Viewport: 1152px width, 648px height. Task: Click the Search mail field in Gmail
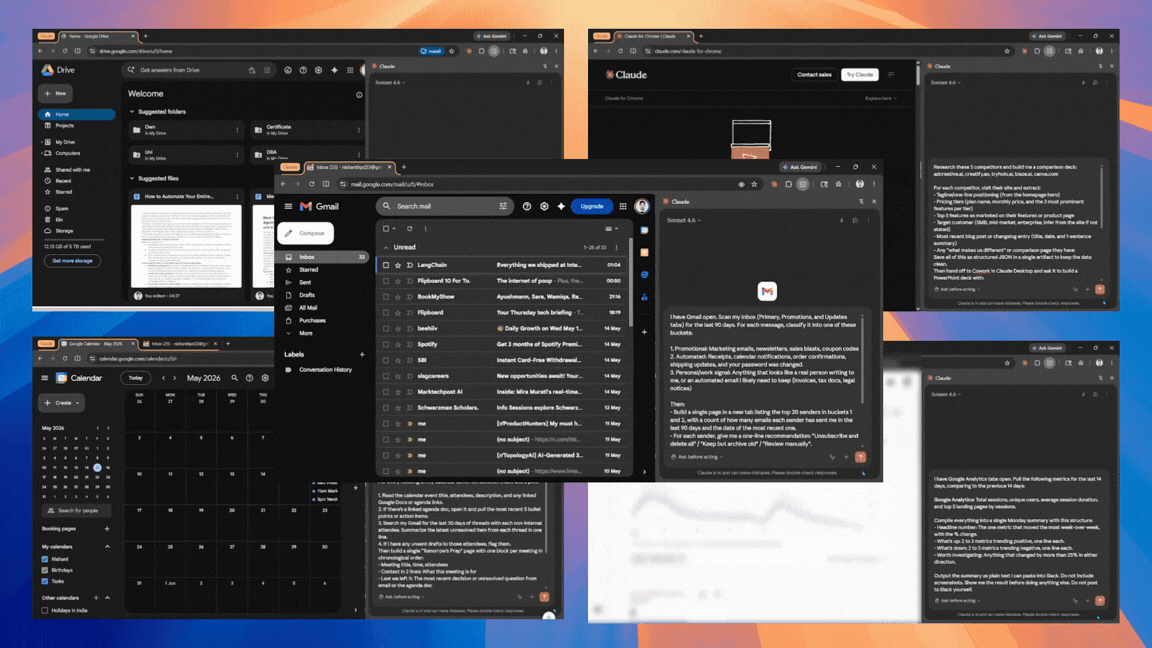click(444, 206)
